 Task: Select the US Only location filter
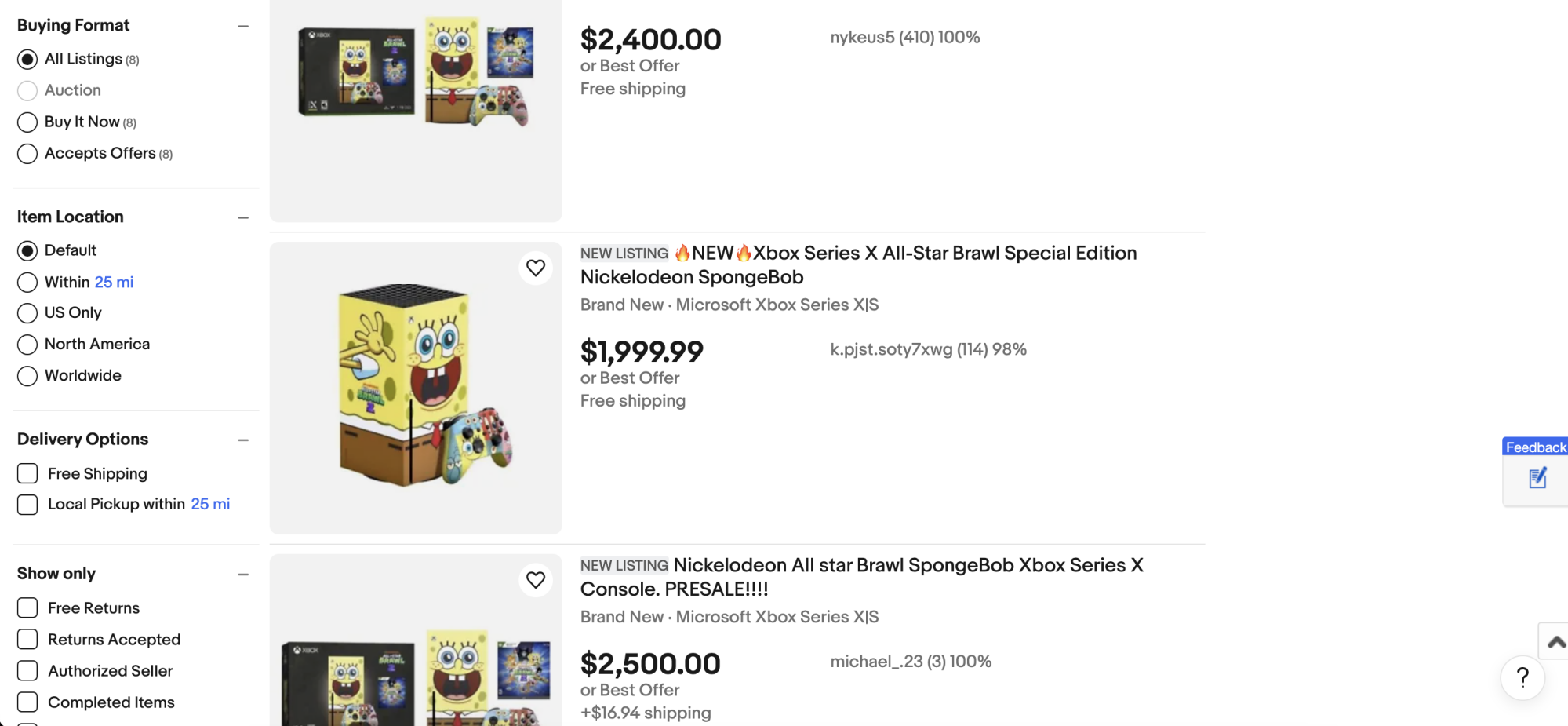(27, 313)
